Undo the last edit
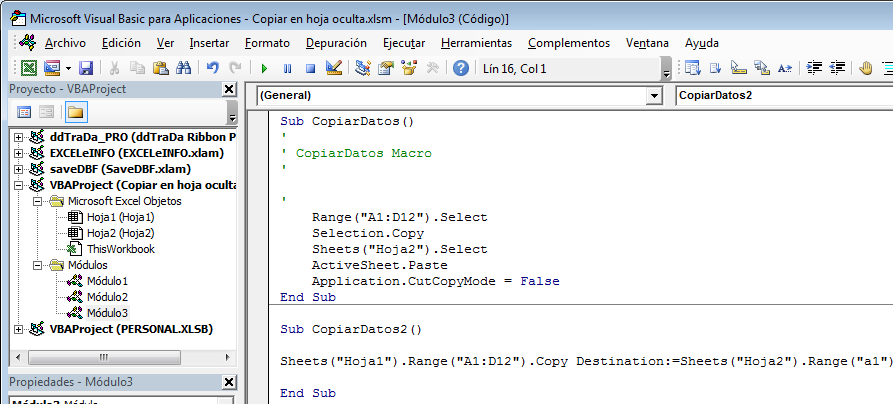The image size is (893, 404). 212,68
